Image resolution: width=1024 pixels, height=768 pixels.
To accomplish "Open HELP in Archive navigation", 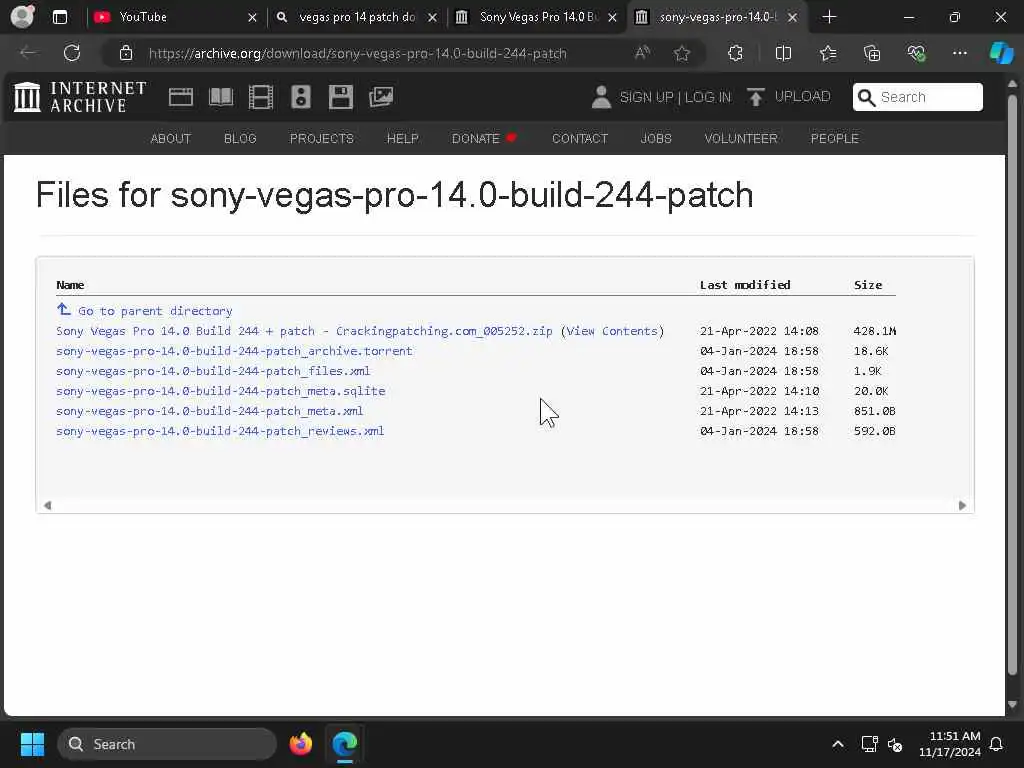I will point(402,138).
